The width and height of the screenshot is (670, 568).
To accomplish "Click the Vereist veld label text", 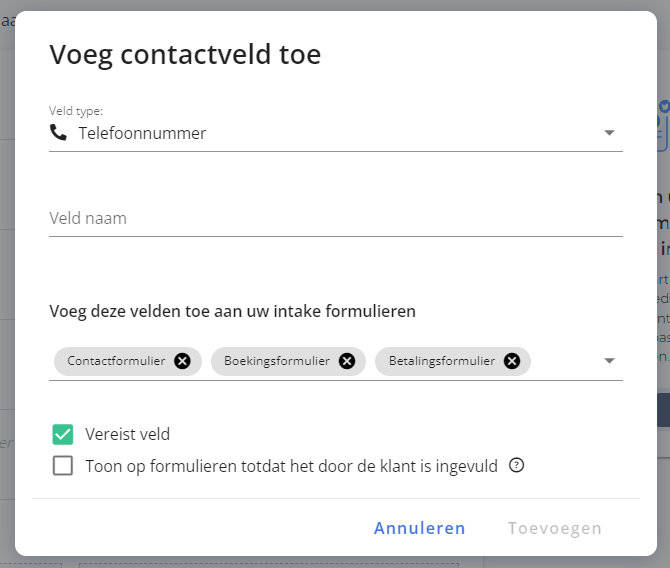I will 127,434.
